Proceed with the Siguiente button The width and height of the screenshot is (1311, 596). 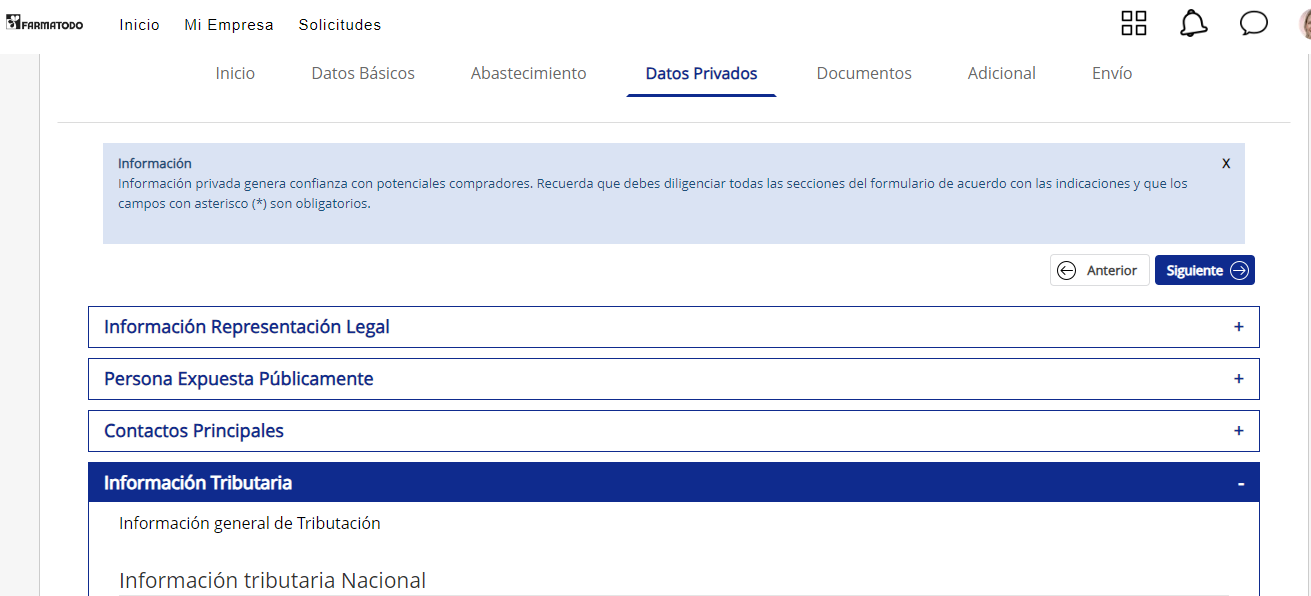pyautogui.click(x=1204, y=270)
